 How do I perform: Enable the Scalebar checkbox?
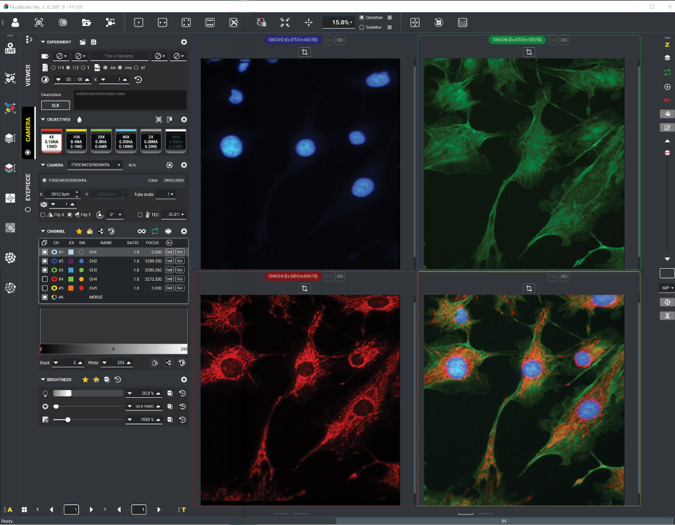[362, 27]
